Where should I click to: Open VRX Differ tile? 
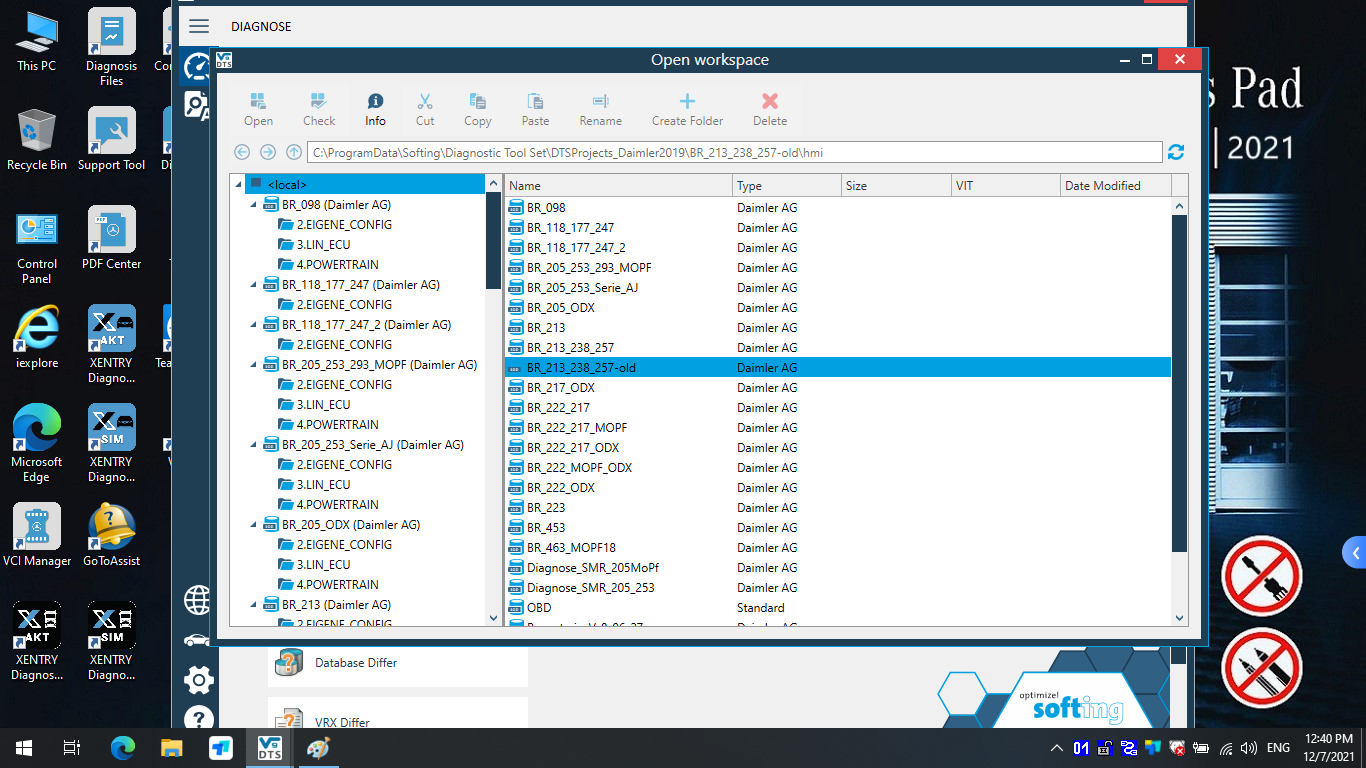click(x=397, y=714)
